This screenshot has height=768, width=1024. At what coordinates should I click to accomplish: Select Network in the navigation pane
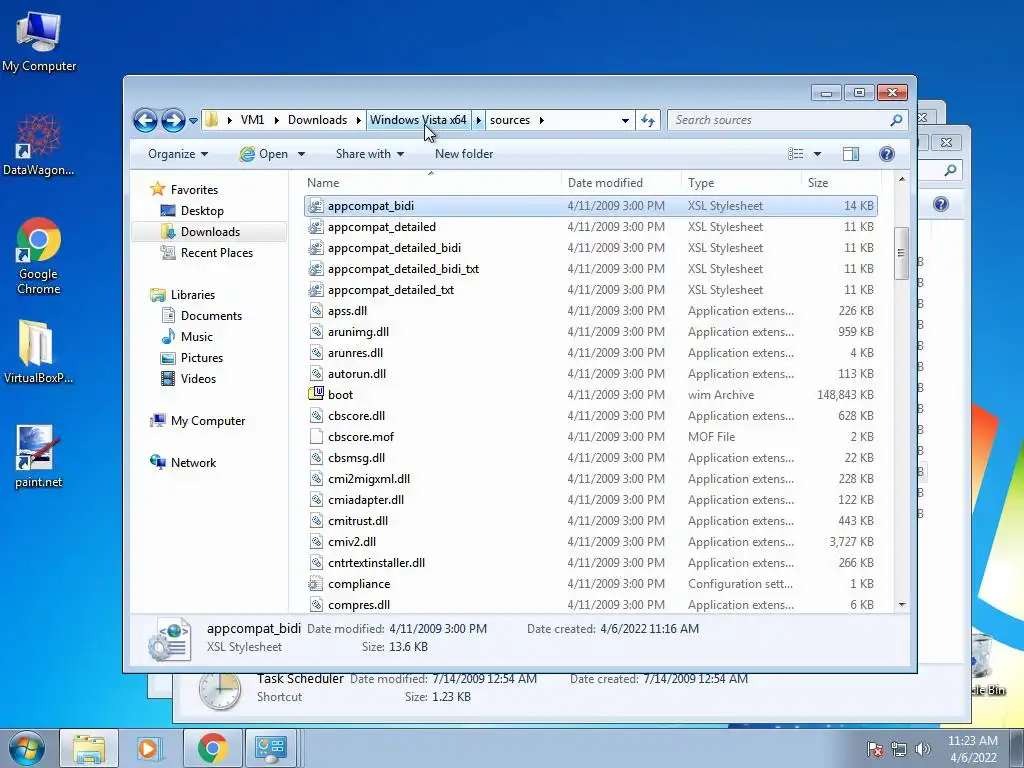[x=193, y=462]
